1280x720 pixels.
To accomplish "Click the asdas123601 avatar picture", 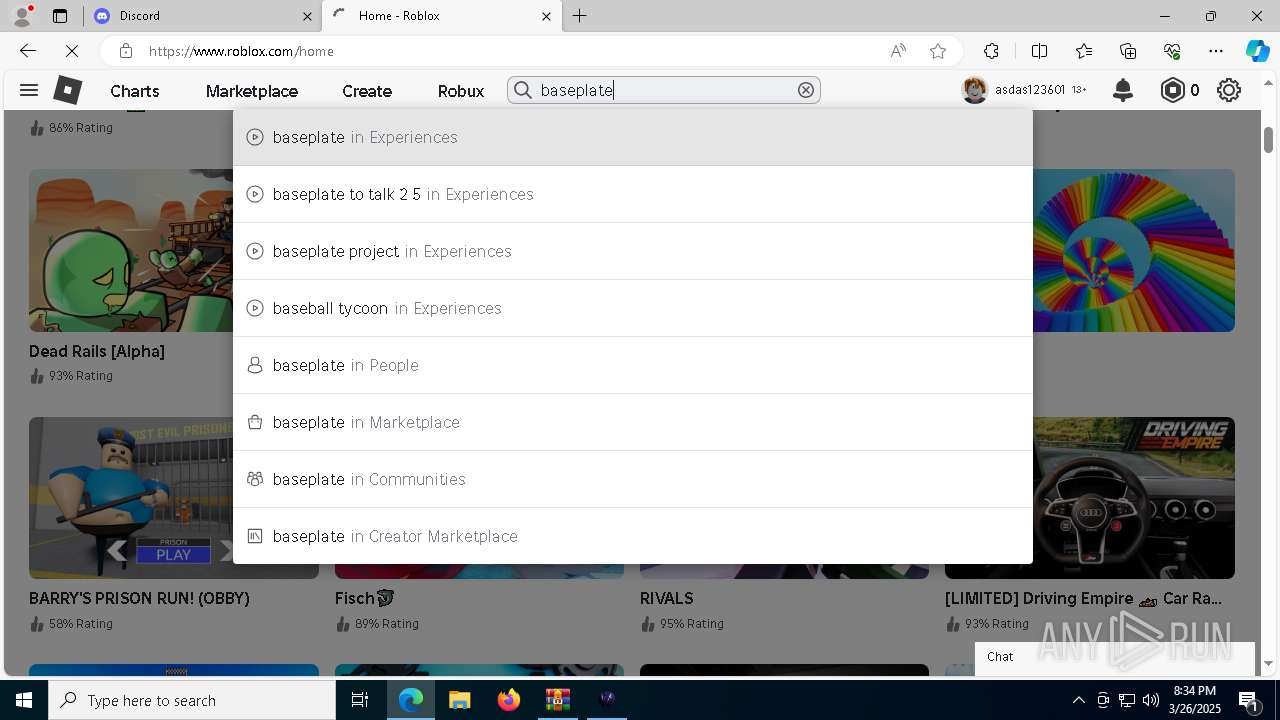I will click(x=974, y=90).
